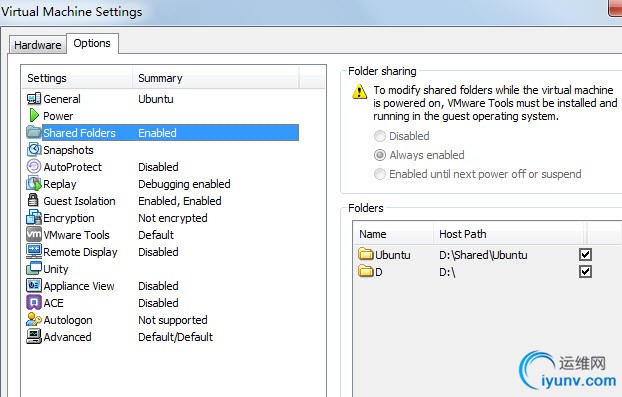The image size is (622, 397).
Task: Click the 'Not supported' summary value
Action: tap(173, 320)
